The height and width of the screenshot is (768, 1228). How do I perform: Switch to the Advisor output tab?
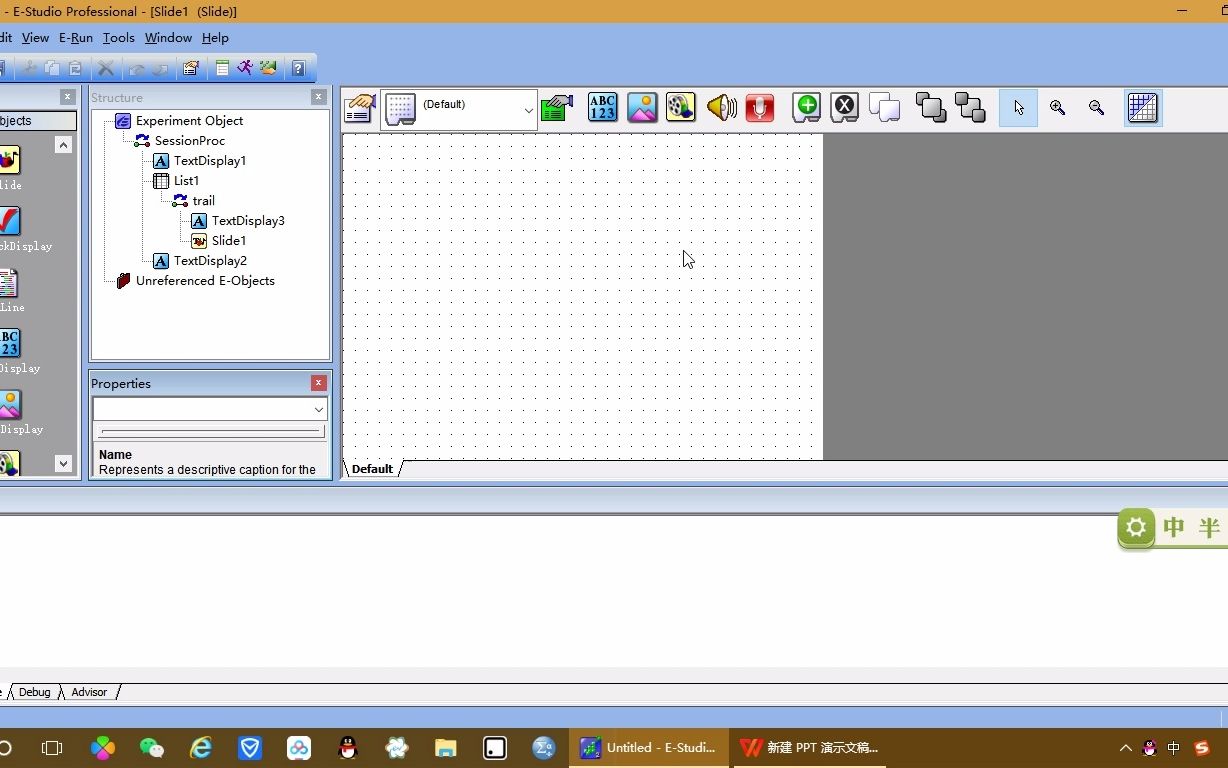point(89,692)
